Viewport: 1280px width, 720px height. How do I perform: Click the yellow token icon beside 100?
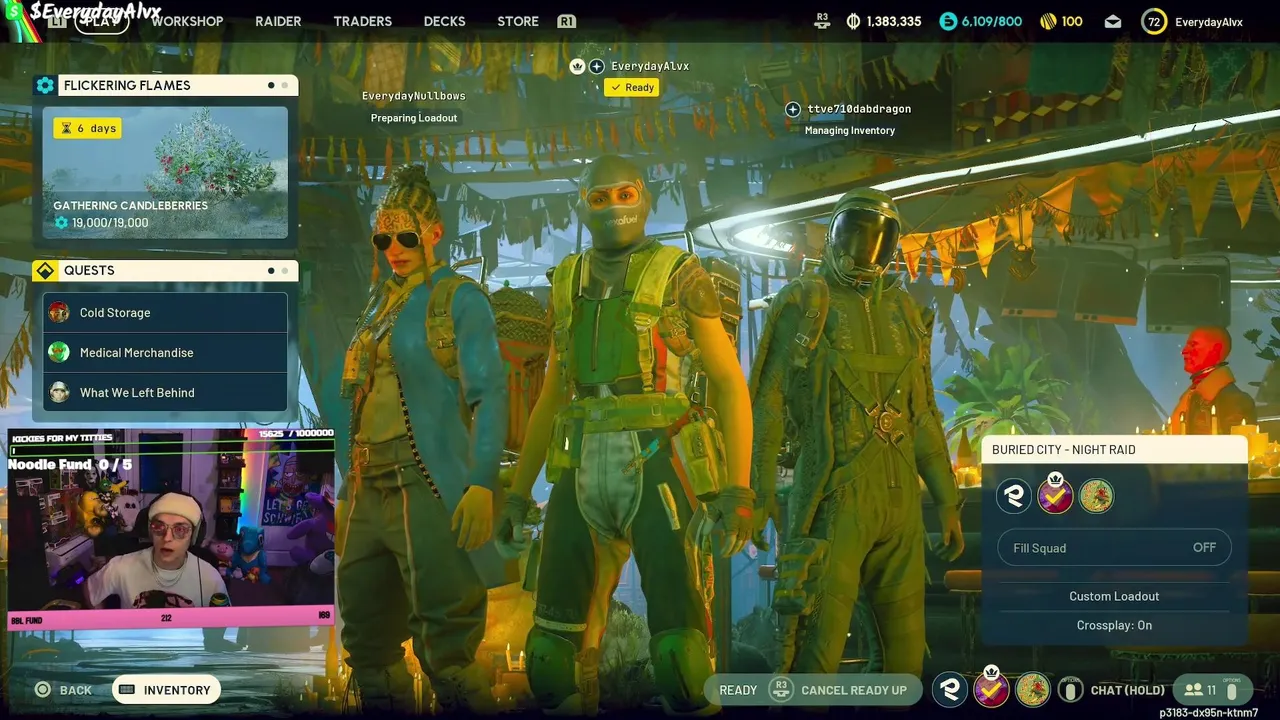[x=1048, y=21]
